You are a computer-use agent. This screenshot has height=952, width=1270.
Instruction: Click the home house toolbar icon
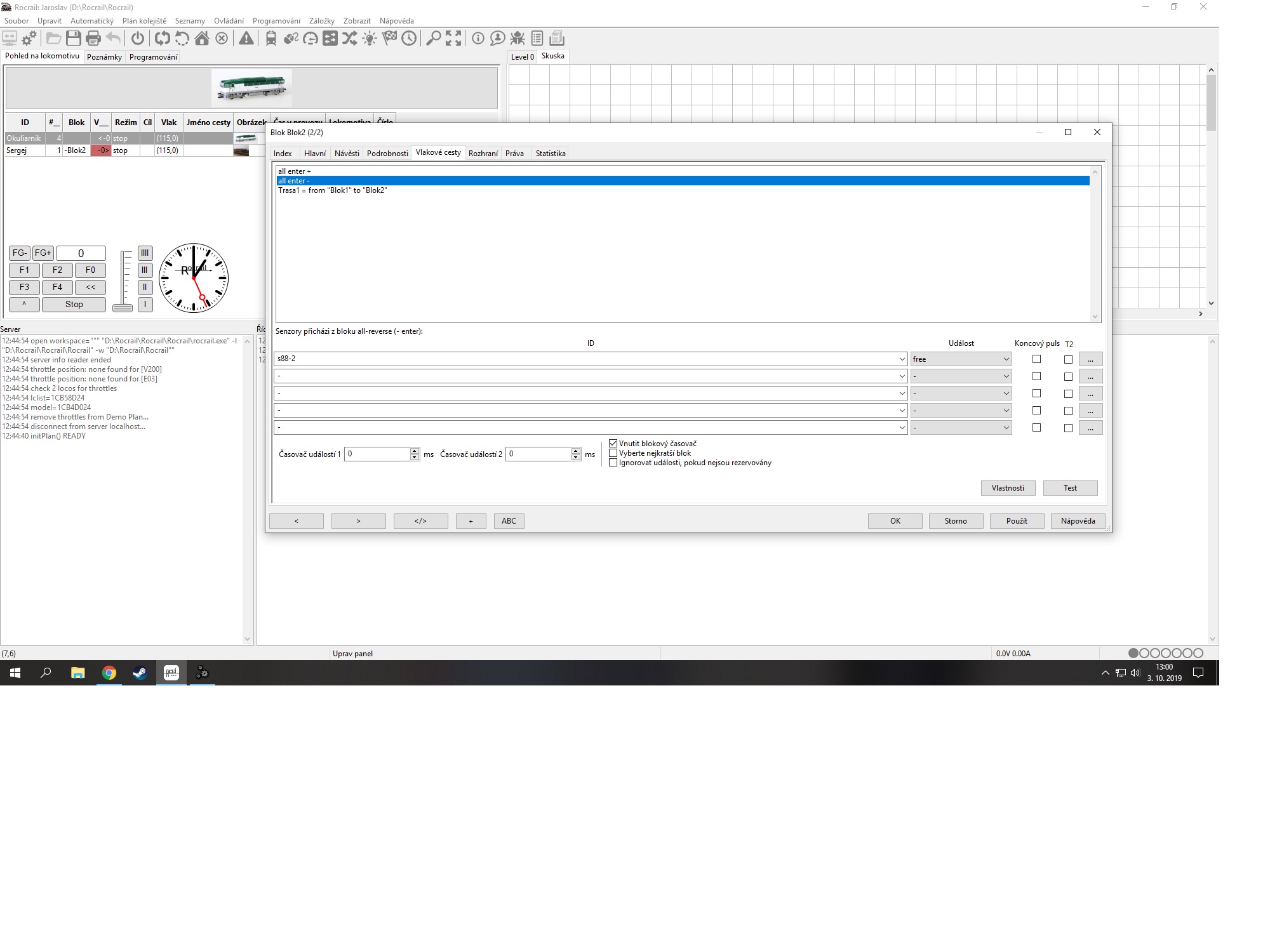coord(202,38)
